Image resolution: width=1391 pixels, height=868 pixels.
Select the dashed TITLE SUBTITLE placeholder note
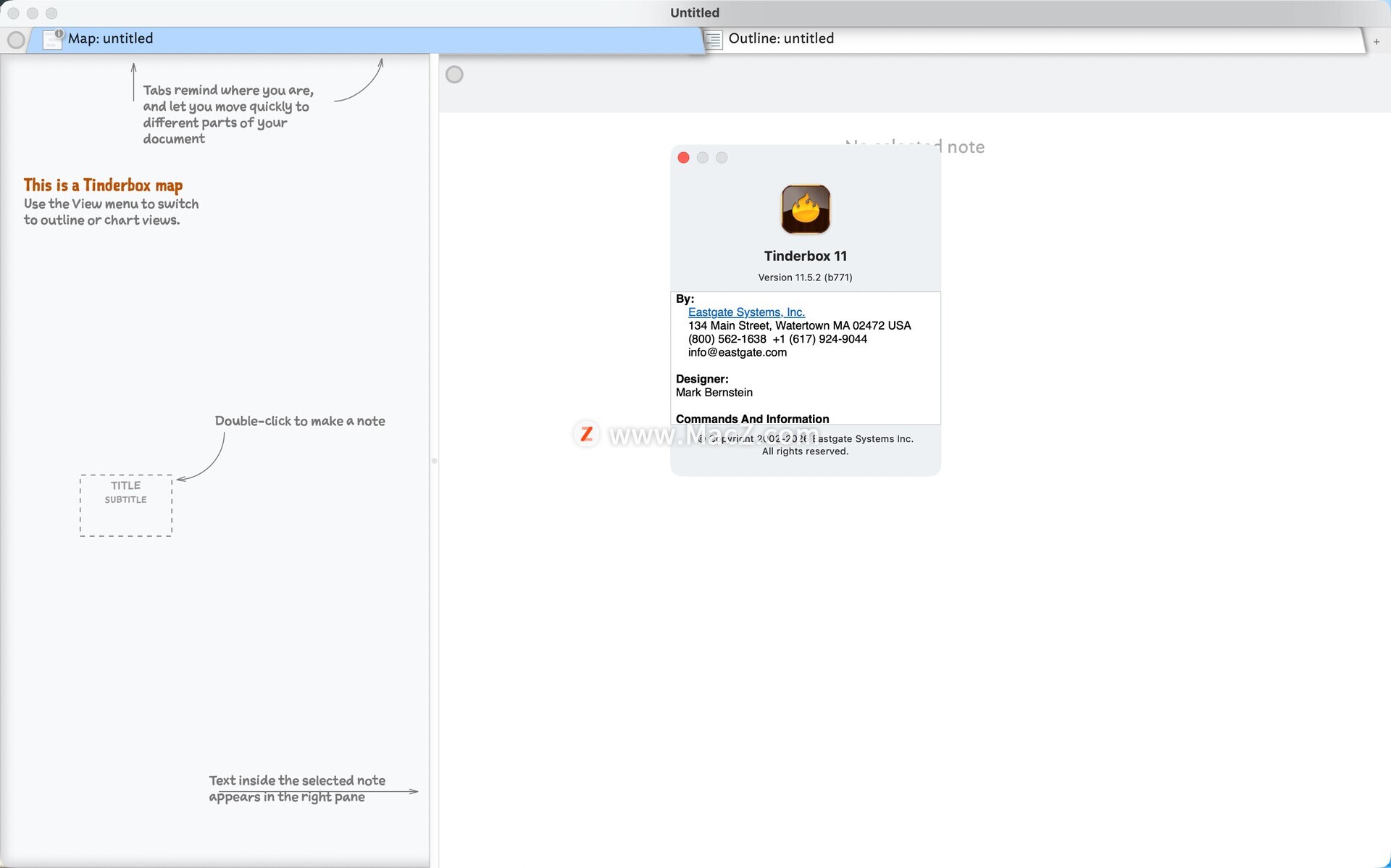pyautogui.click(x=126, y=506)
